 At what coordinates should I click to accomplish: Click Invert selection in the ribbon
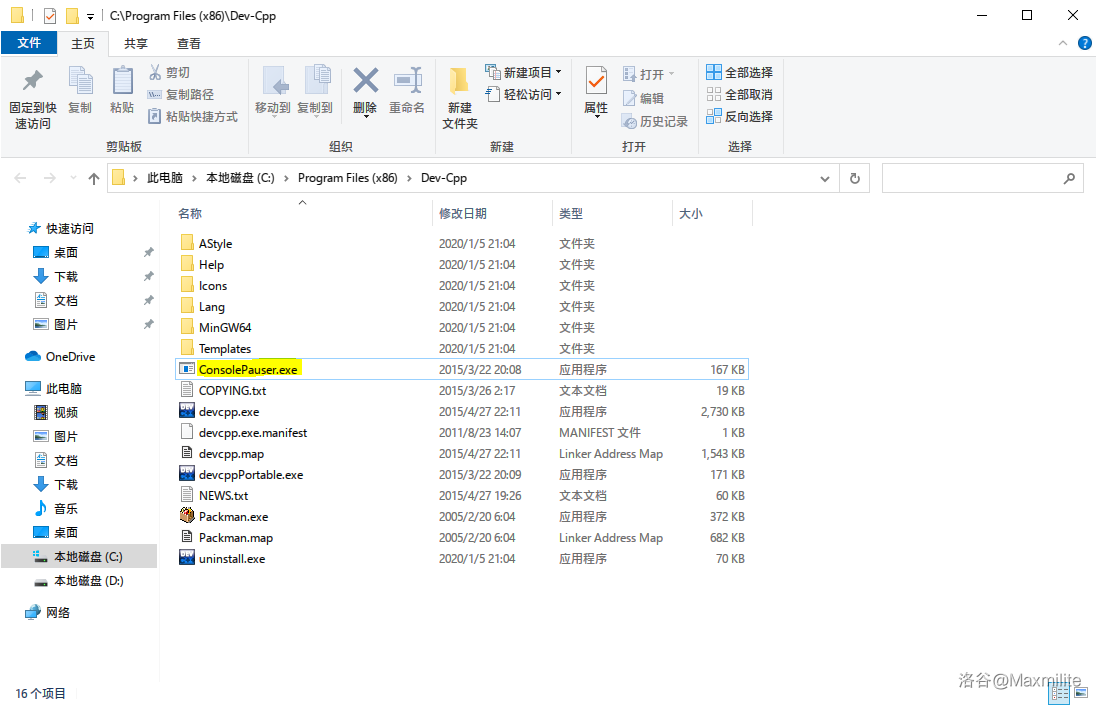point(739,117)
